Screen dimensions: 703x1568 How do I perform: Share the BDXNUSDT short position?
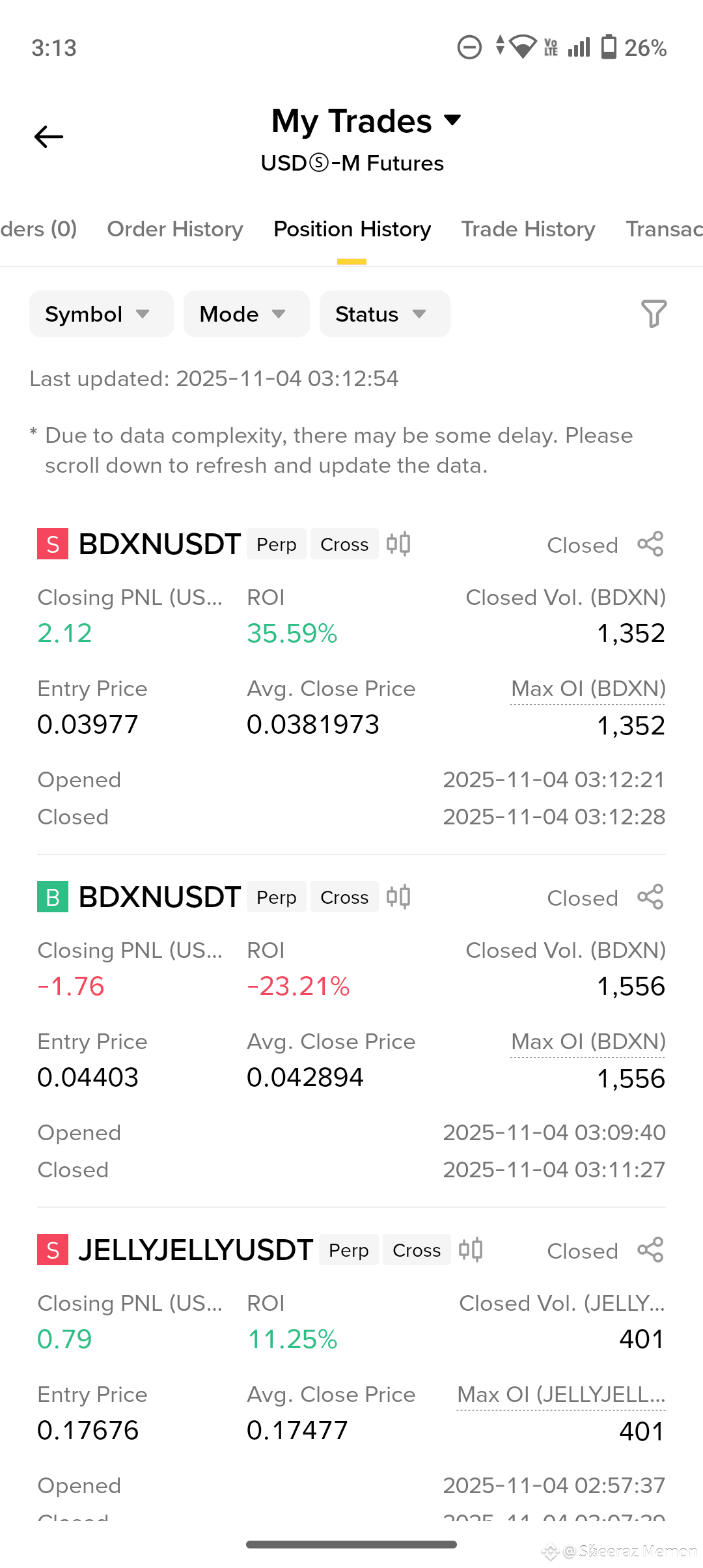[x=650, y=544]
